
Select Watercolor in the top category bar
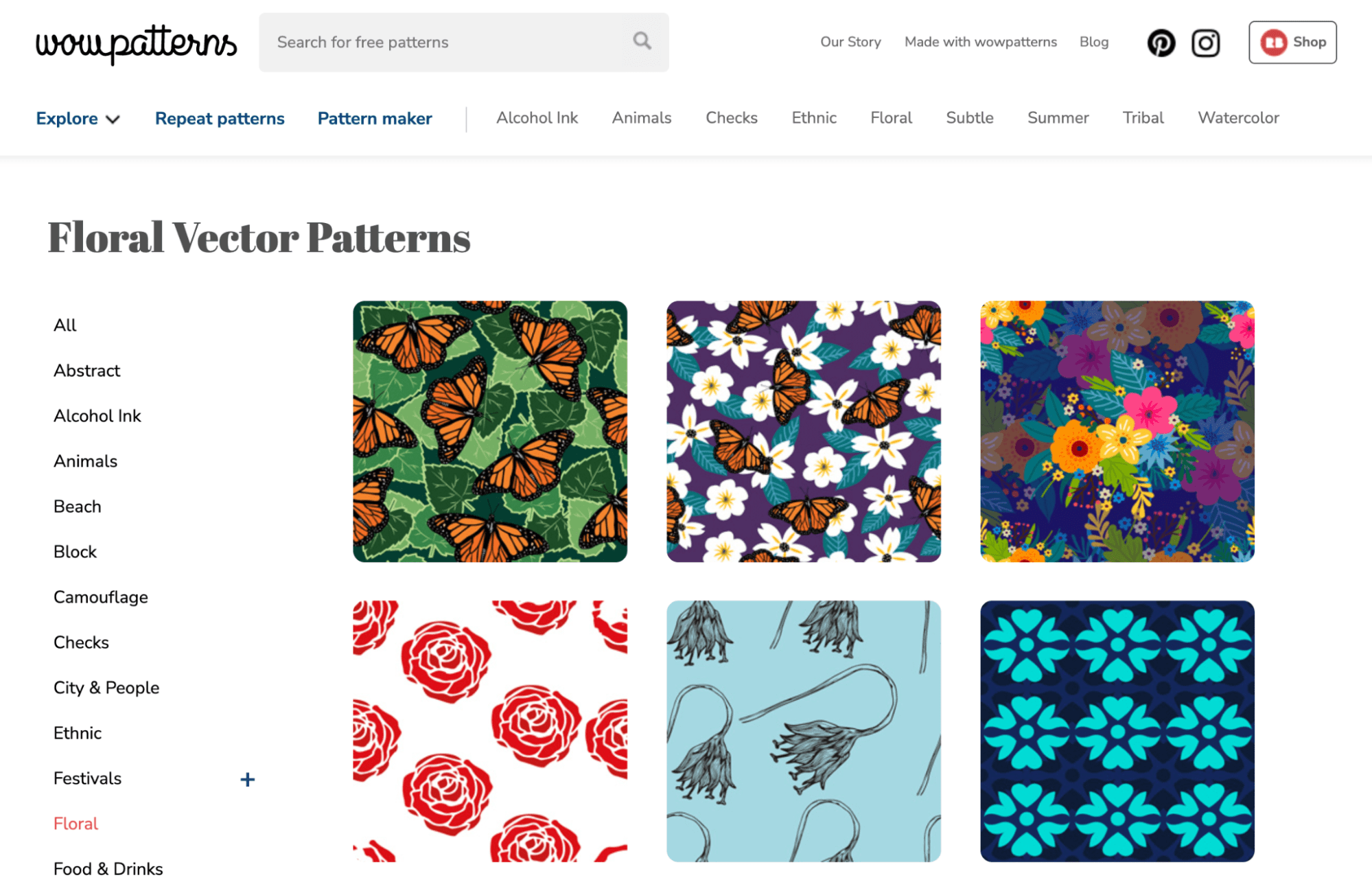(1238, 118)
